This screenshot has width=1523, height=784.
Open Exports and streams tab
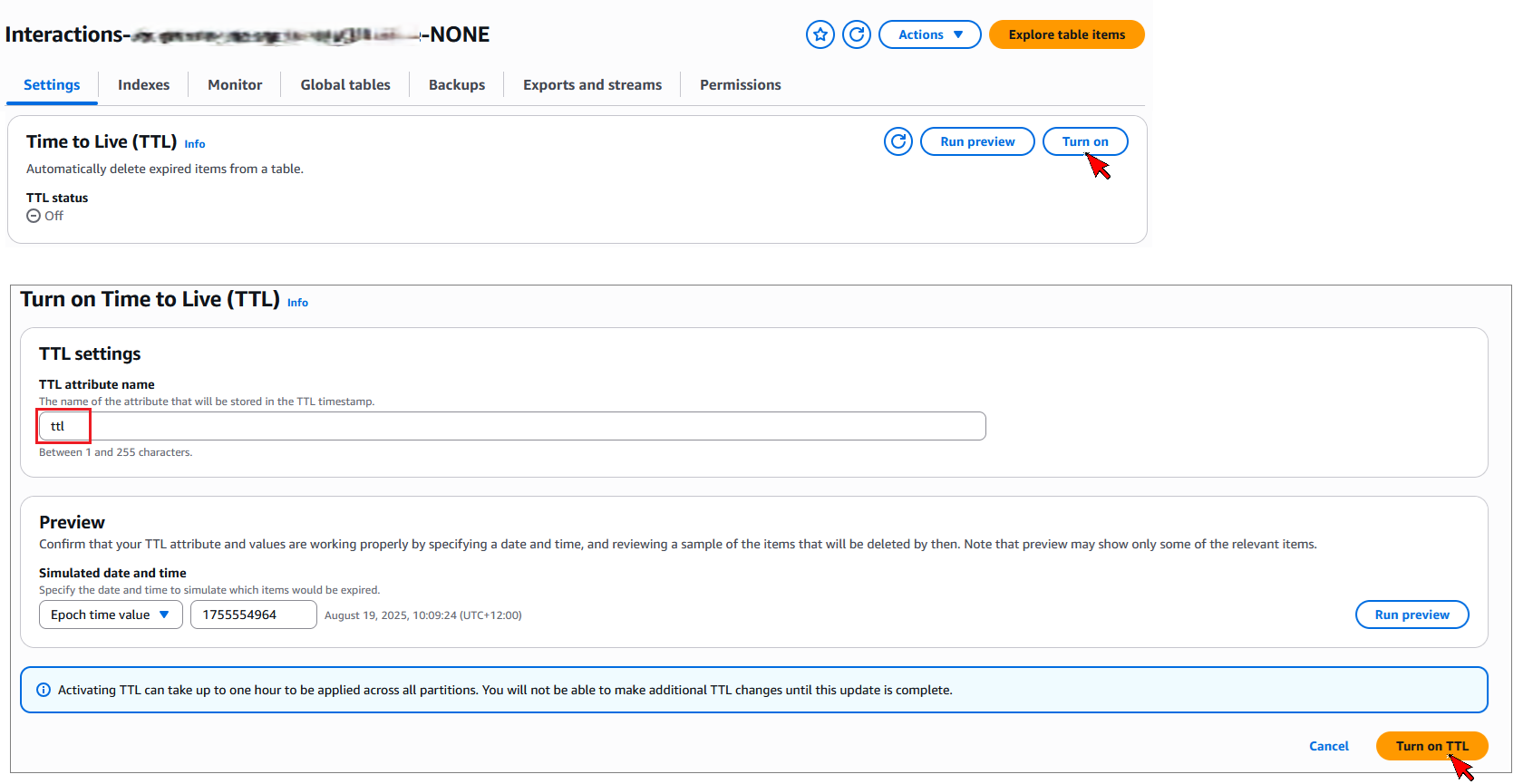point(592,84)
